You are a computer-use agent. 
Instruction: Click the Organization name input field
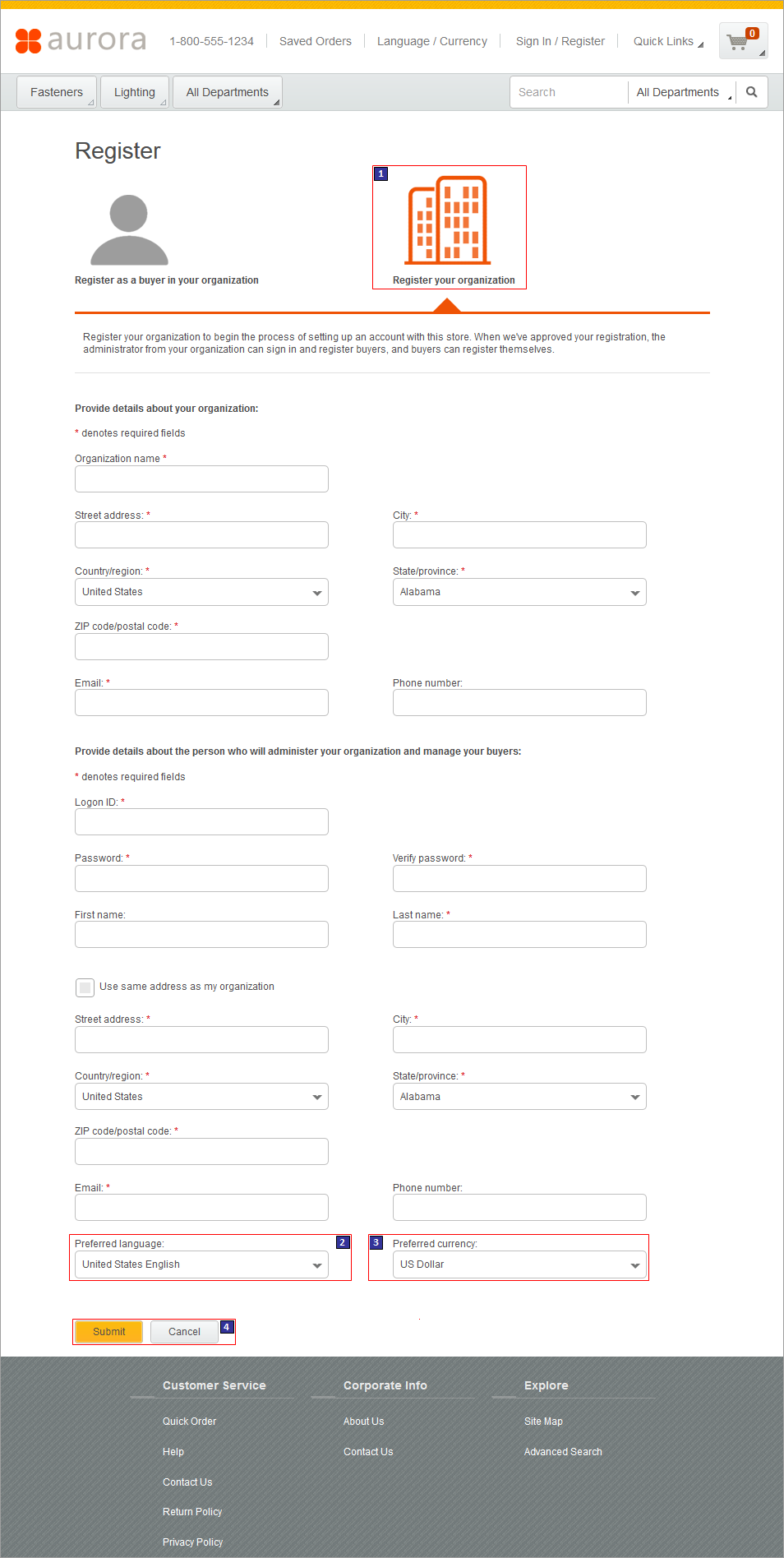(x=201, y=478)
